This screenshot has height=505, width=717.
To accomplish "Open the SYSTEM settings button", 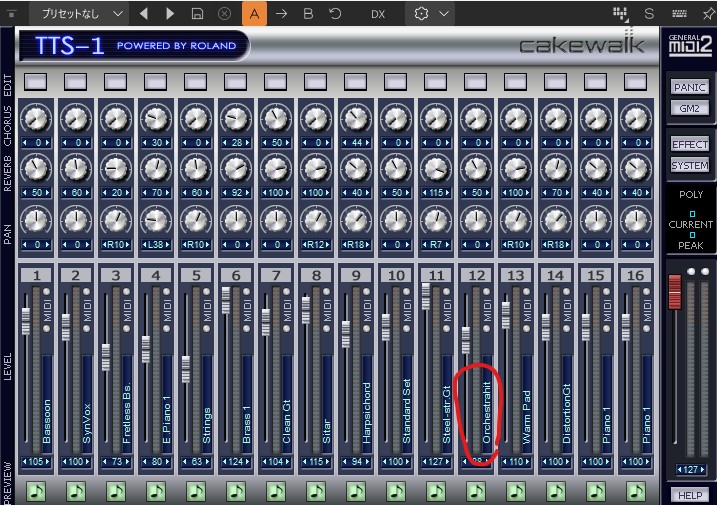I will [x=690, y=165].
